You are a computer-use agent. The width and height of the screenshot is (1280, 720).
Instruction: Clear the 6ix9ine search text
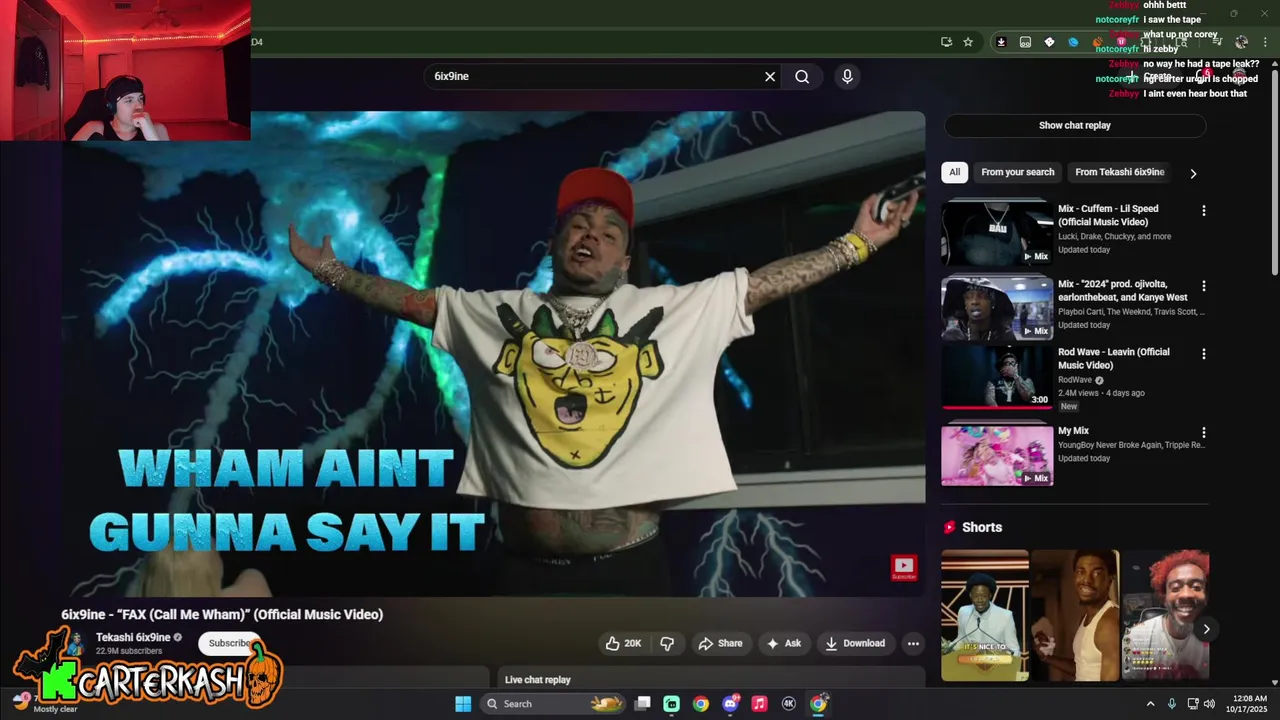770,76
